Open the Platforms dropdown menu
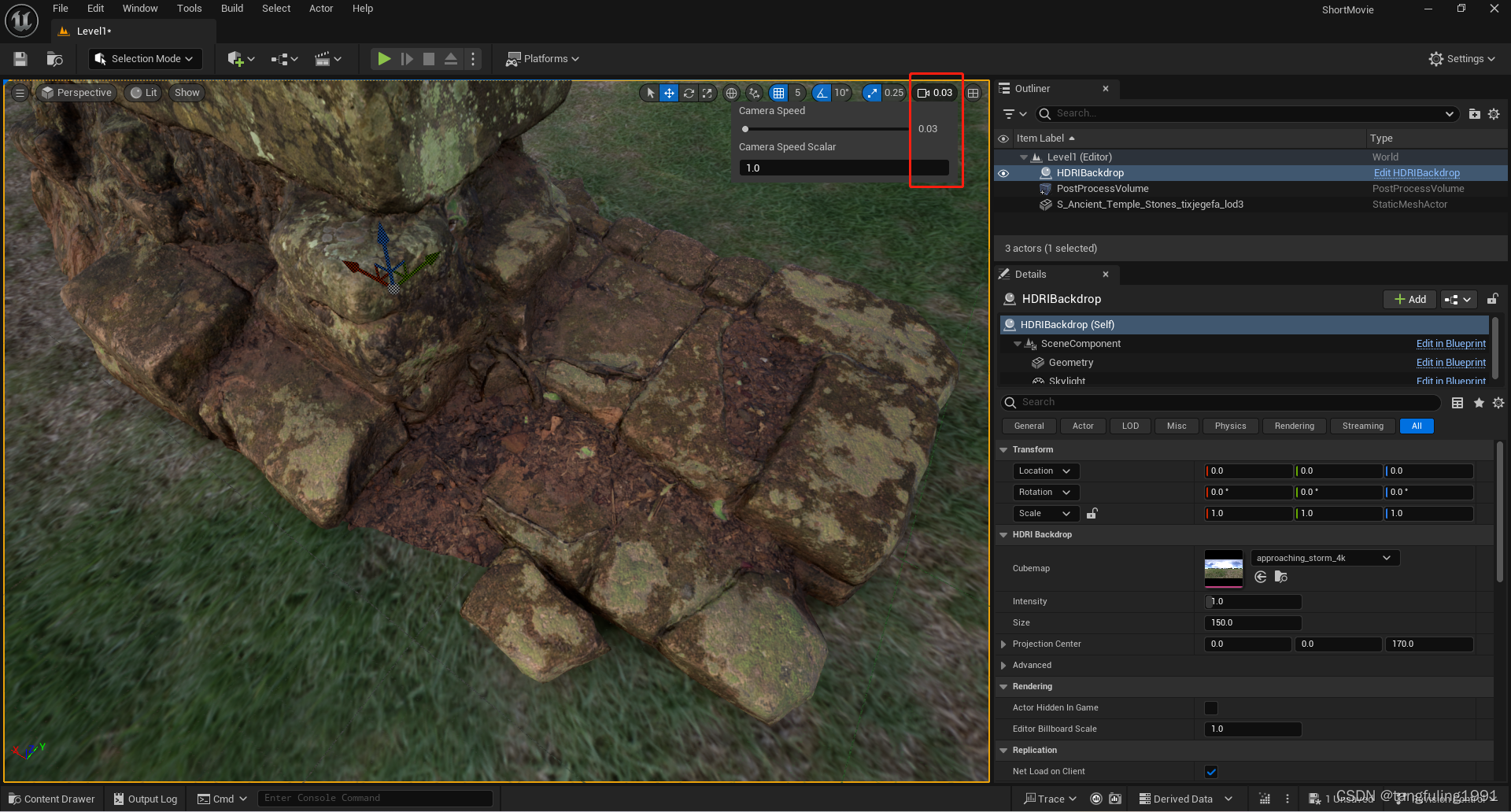1511x812 pixels. pyautogui.click(x=542, y=59)
